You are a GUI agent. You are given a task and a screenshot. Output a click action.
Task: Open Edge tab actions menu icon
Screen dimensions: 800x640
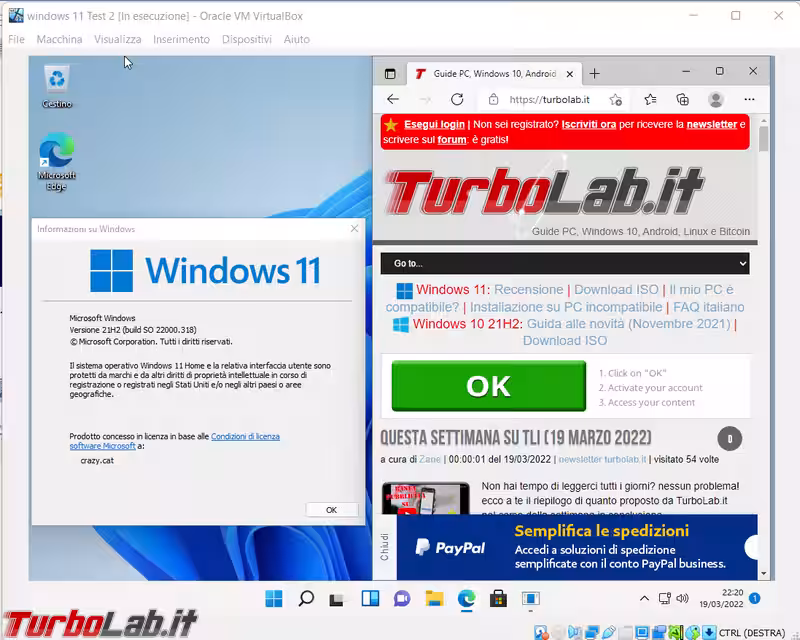[x=390, y=74]
